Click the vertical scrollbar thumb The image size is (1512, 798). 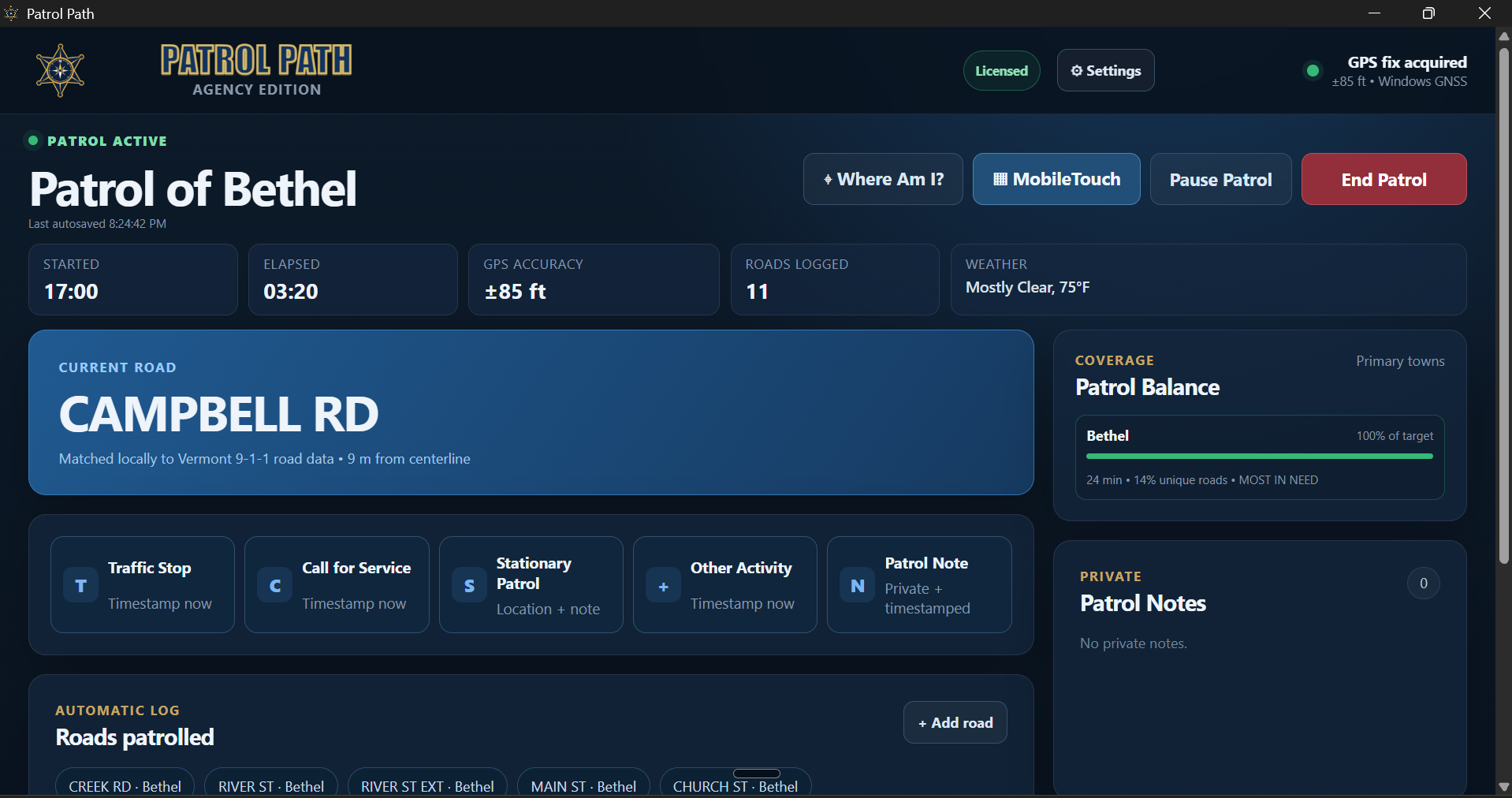click(x=1503, y=306)
